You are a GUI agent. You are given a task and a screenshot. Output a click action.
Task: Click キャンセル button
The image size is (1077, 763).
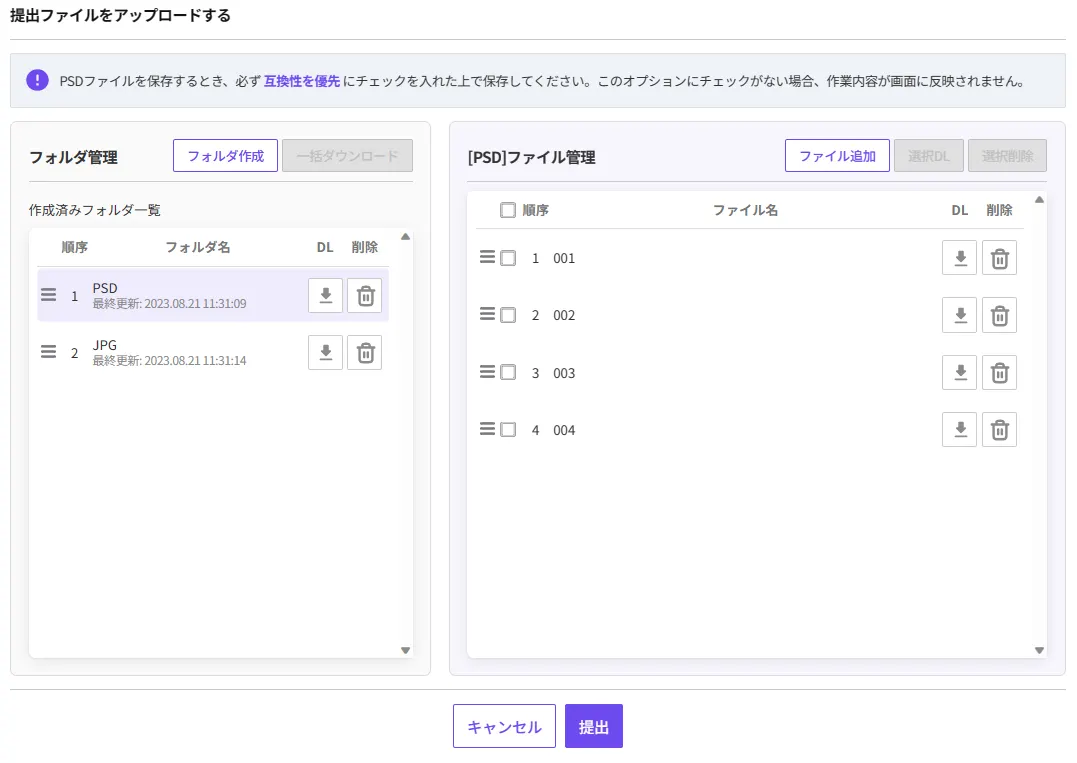504,726
